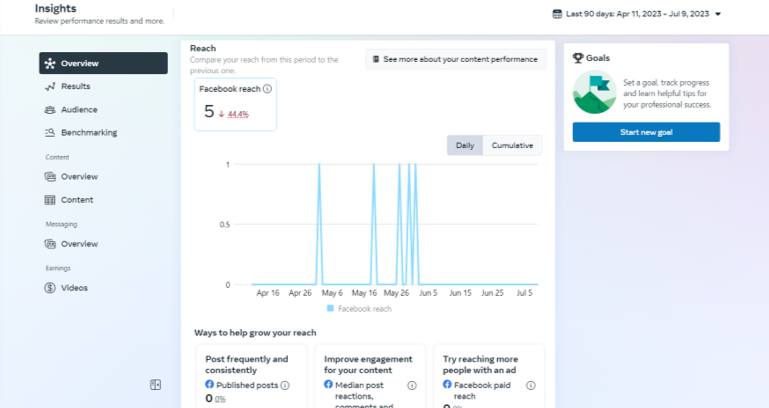The width and height of the screenshot is (769, 408).
Task: Collapse the sidebar using the panel icon
Action: click(x=155, y=384)
